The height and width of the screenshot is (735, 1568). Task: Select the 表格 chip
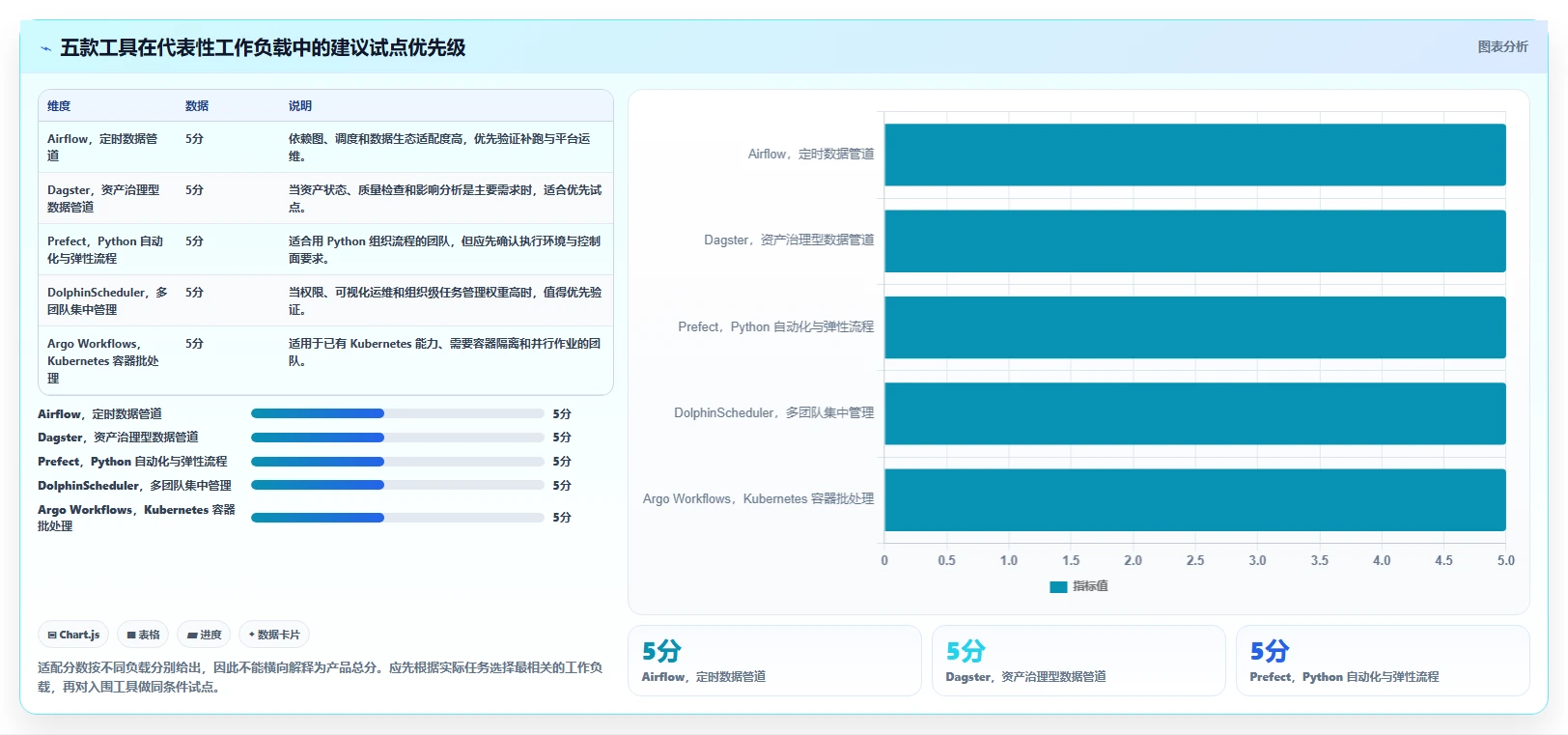pos(143,635)
